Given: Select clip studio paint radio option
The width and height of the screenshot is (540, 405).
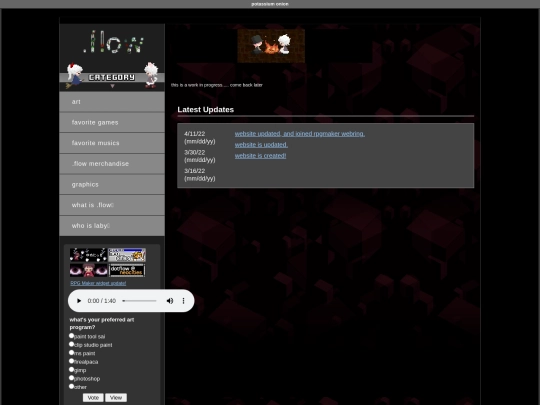Looking at the screenshot, I should tap(72, 344).
